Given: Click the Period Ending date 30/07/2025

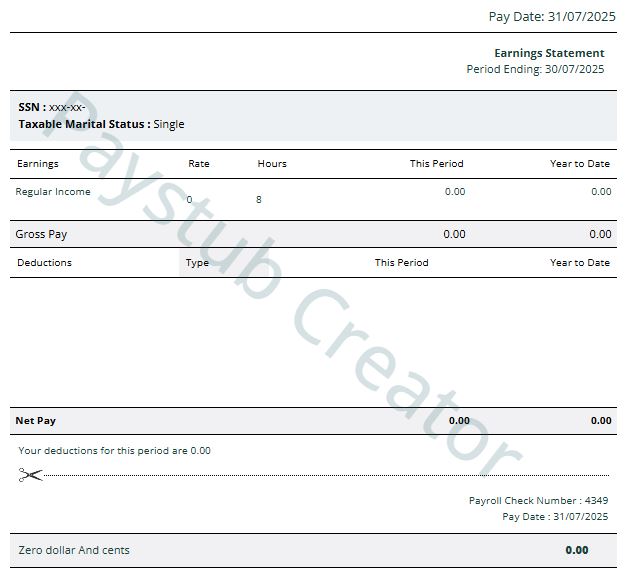Looking at the screenshot, I should [x=574, y=69].
